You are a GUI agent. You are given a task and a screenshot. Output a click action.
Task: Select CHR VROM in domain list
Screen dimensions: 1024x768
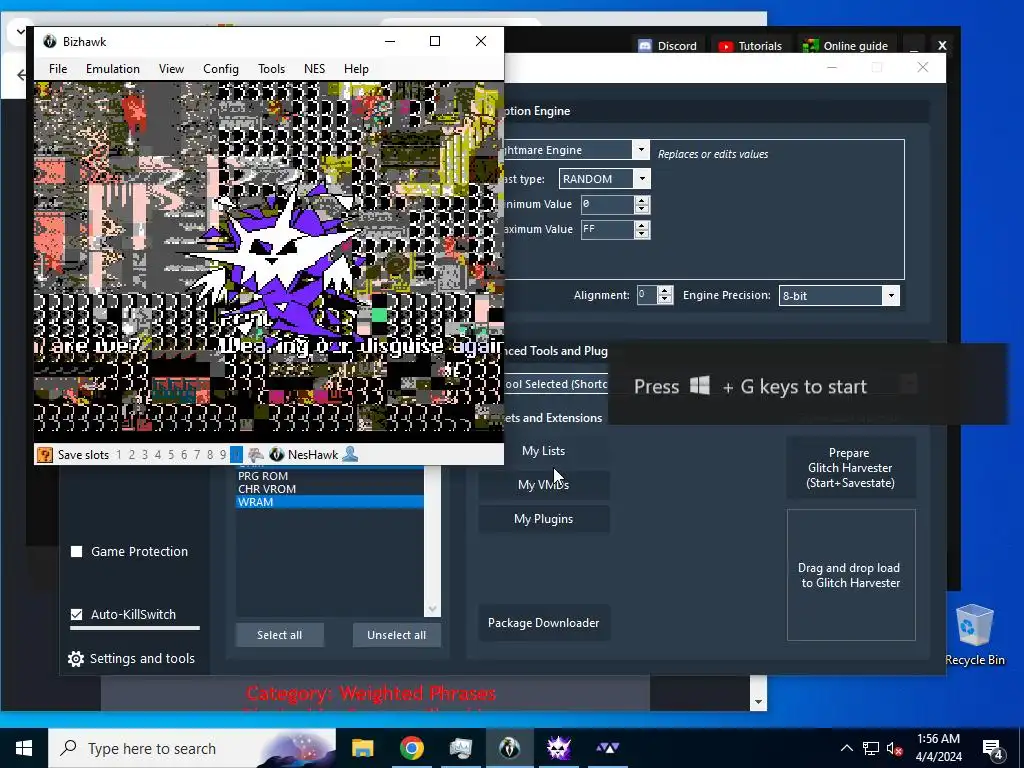(x=330, y=488)
